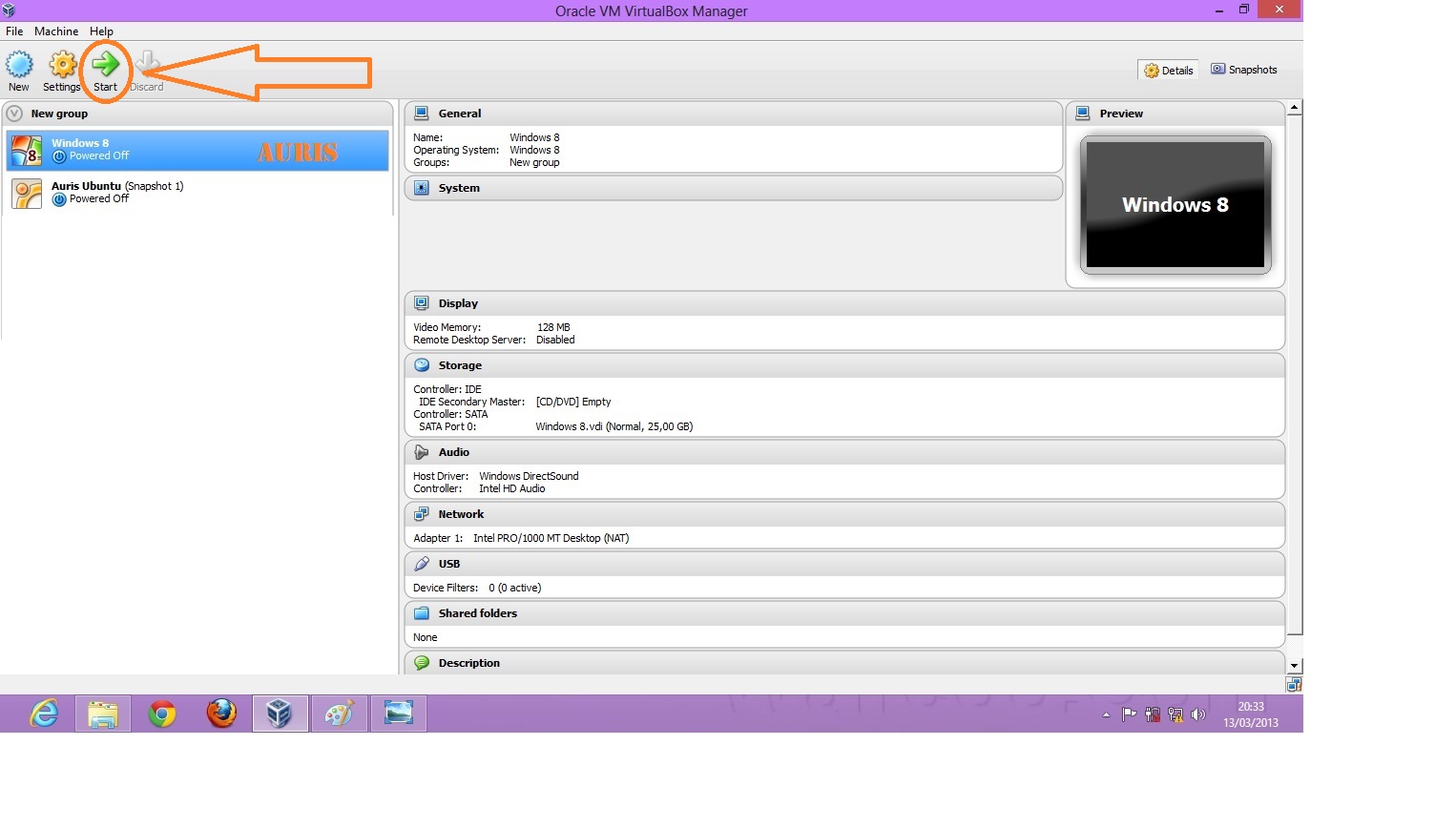Click the Windows 8.vdi storage entry
The height and width of the screenshot is (828, 1456).
pos(614,426)
